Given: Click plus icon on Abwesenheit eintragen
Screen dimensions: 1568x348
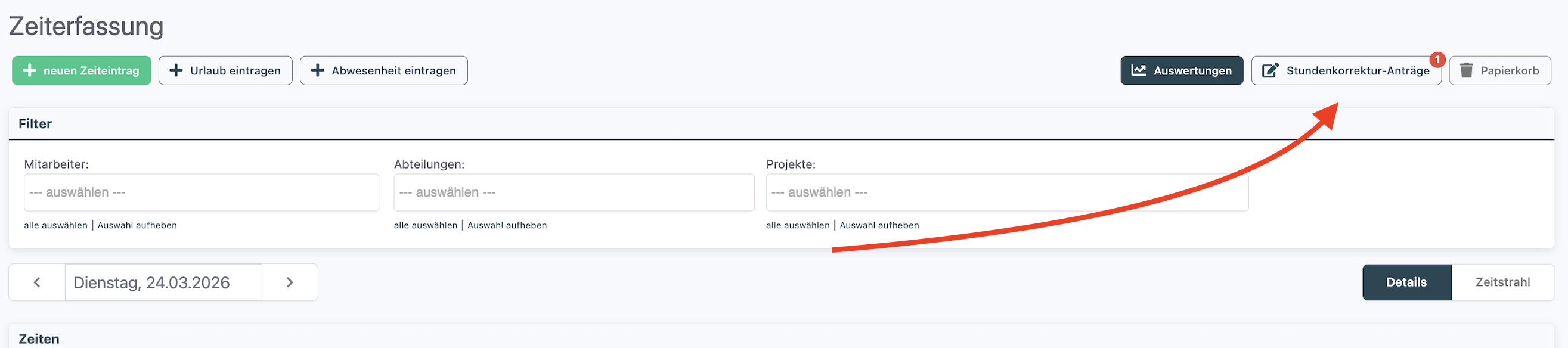Looking at the screenshot, I should (x=317, y=70).
